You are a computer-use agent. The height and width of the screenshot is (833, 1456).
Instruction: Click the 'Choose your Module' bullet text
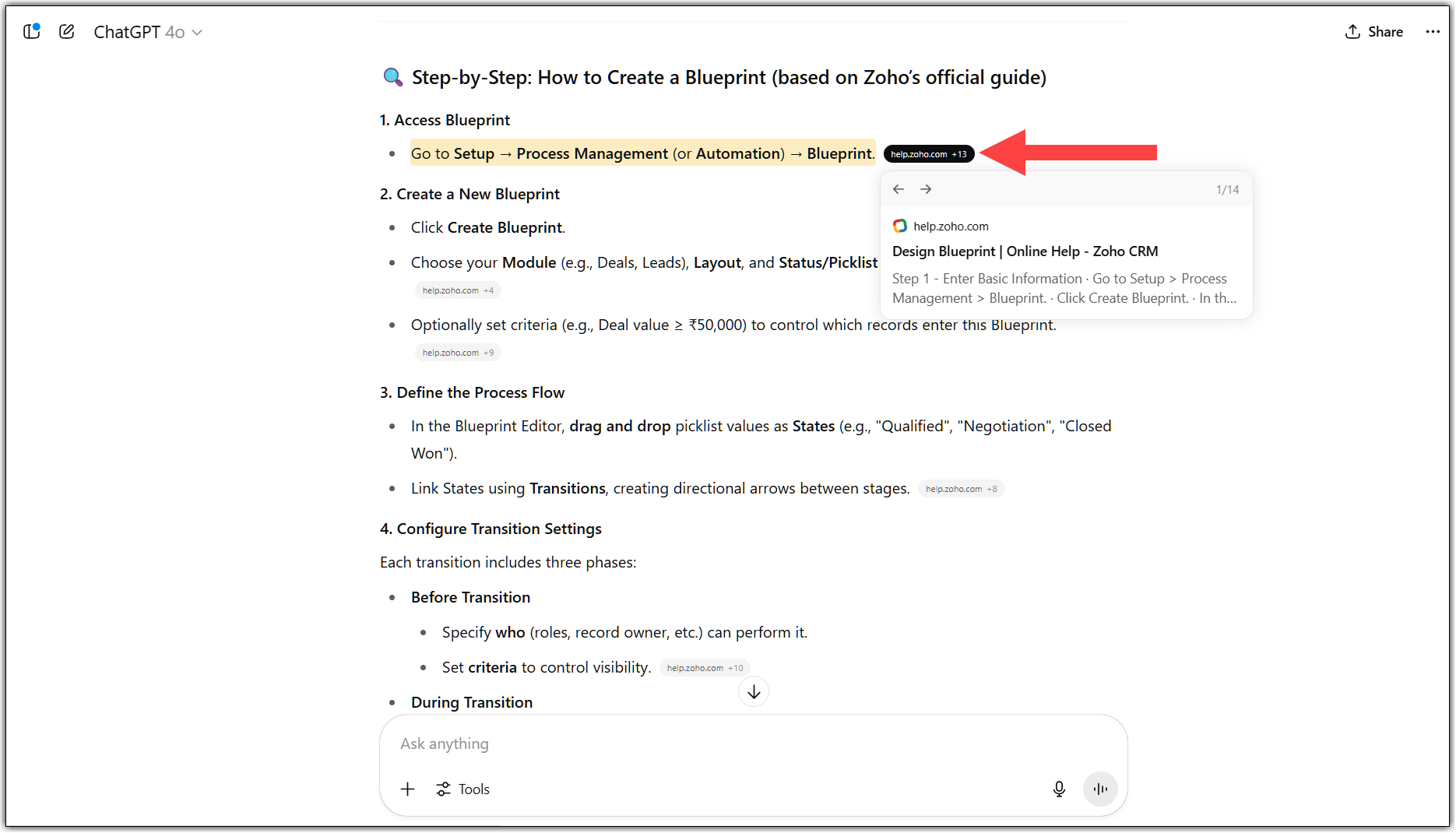pos(644,262)
